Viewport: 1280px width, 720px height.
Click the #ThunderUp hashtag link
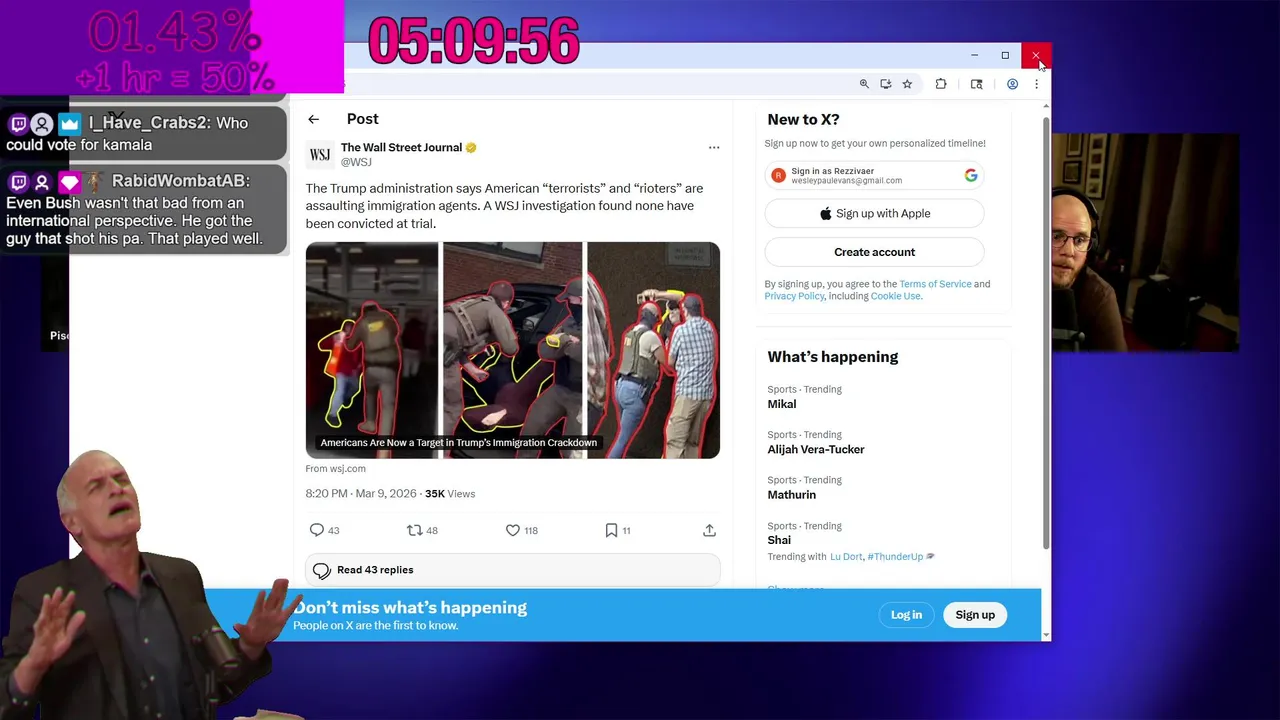pos(895,557)
